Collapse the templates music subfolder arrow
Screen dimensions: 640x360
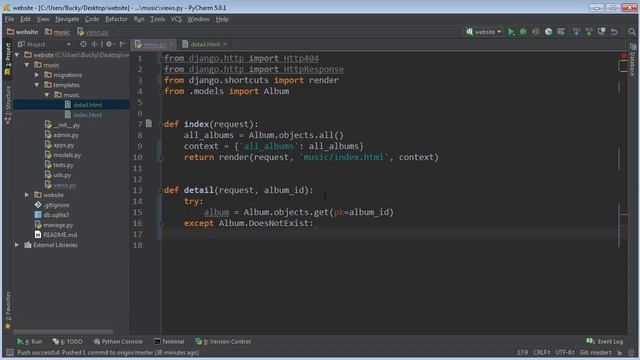pyautogui.click(x=47, y=95)
